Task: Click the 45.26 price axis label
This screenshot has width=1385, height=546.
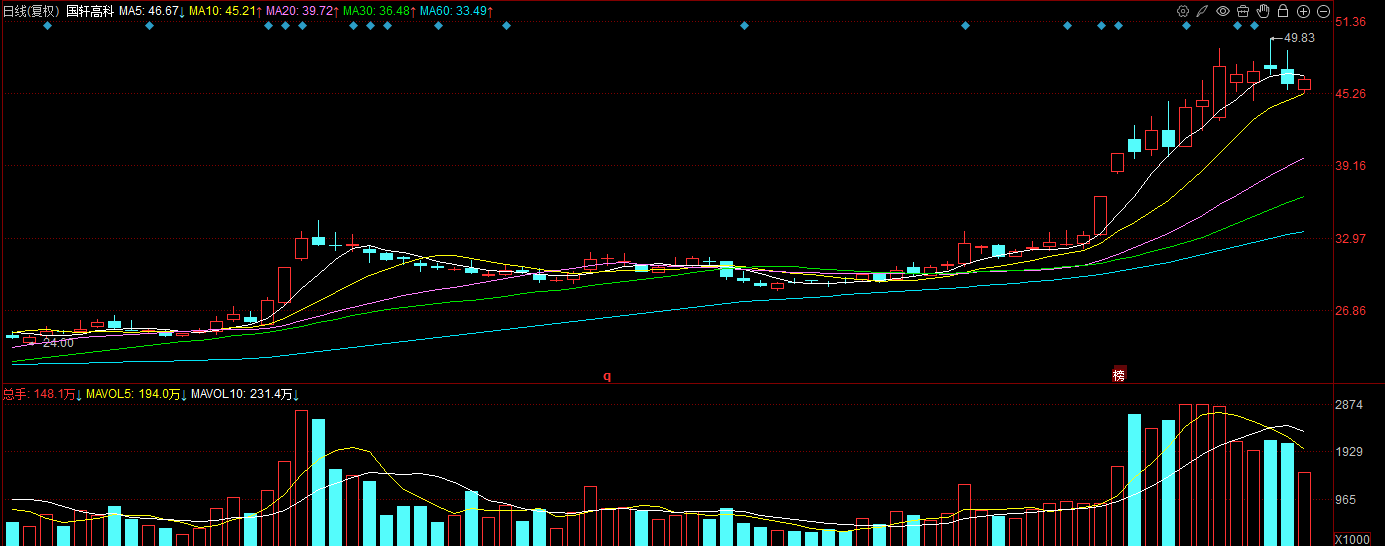Action: [x=1351, y=94]
